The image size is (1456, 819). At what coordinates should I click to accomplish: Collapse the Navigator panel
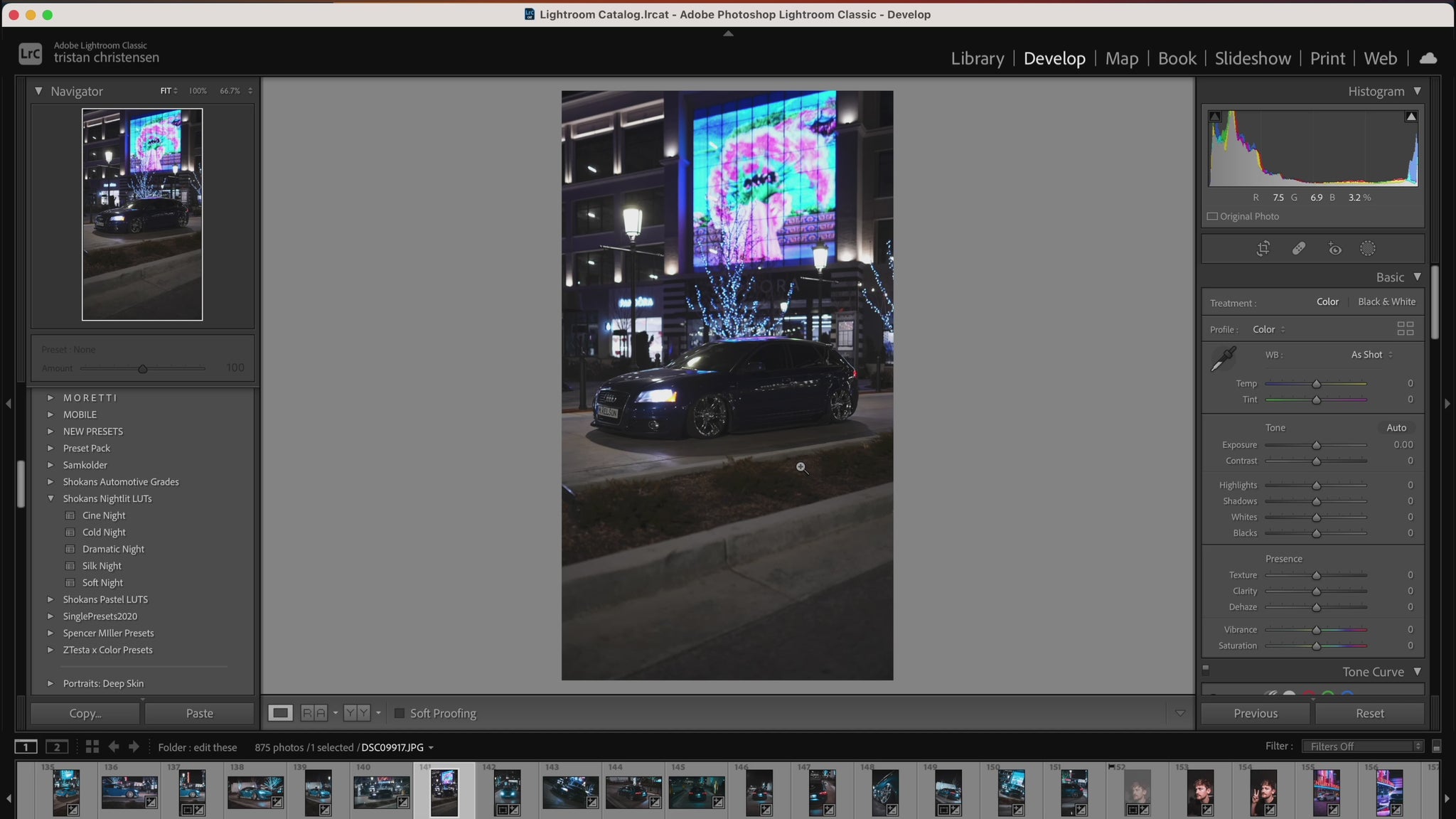(38, 91)
